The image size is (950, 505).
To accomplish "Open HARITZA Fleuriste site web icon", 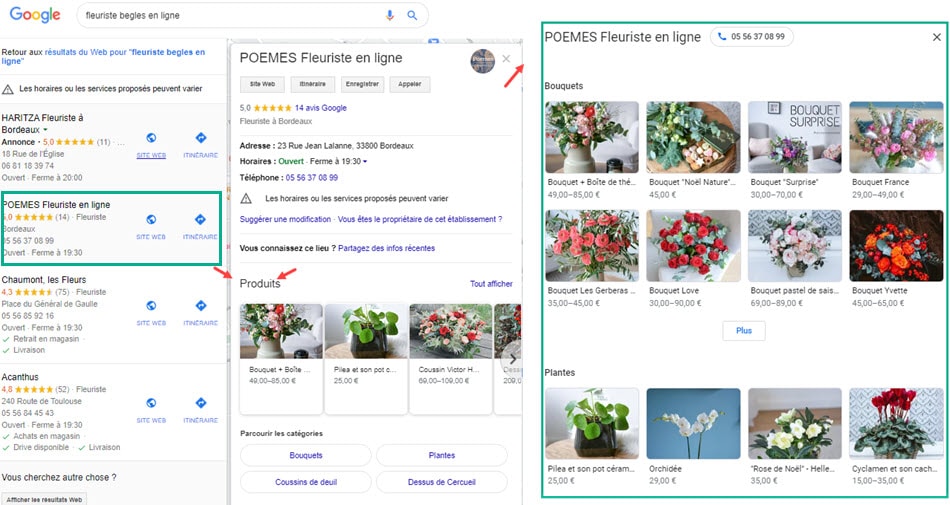I will [x=151, y=138].
